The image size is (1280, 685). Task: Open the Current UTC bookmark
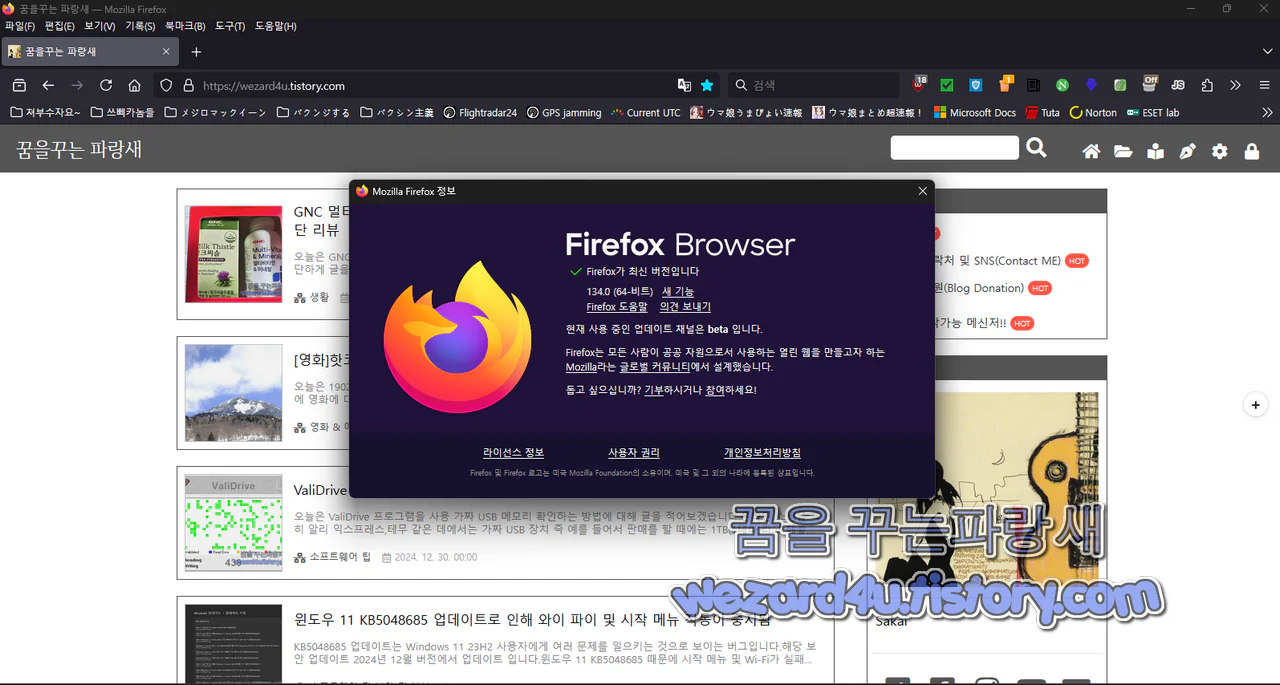pos(646,113)
